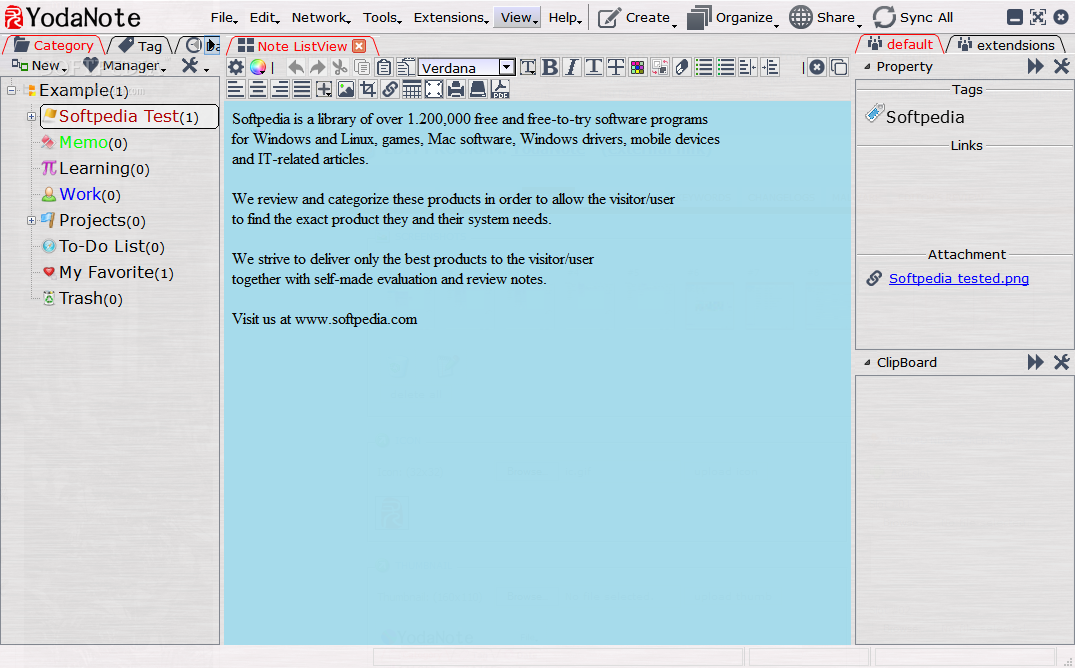
Task: Click the undo arrow icon
Action: [x=295, y=67]
